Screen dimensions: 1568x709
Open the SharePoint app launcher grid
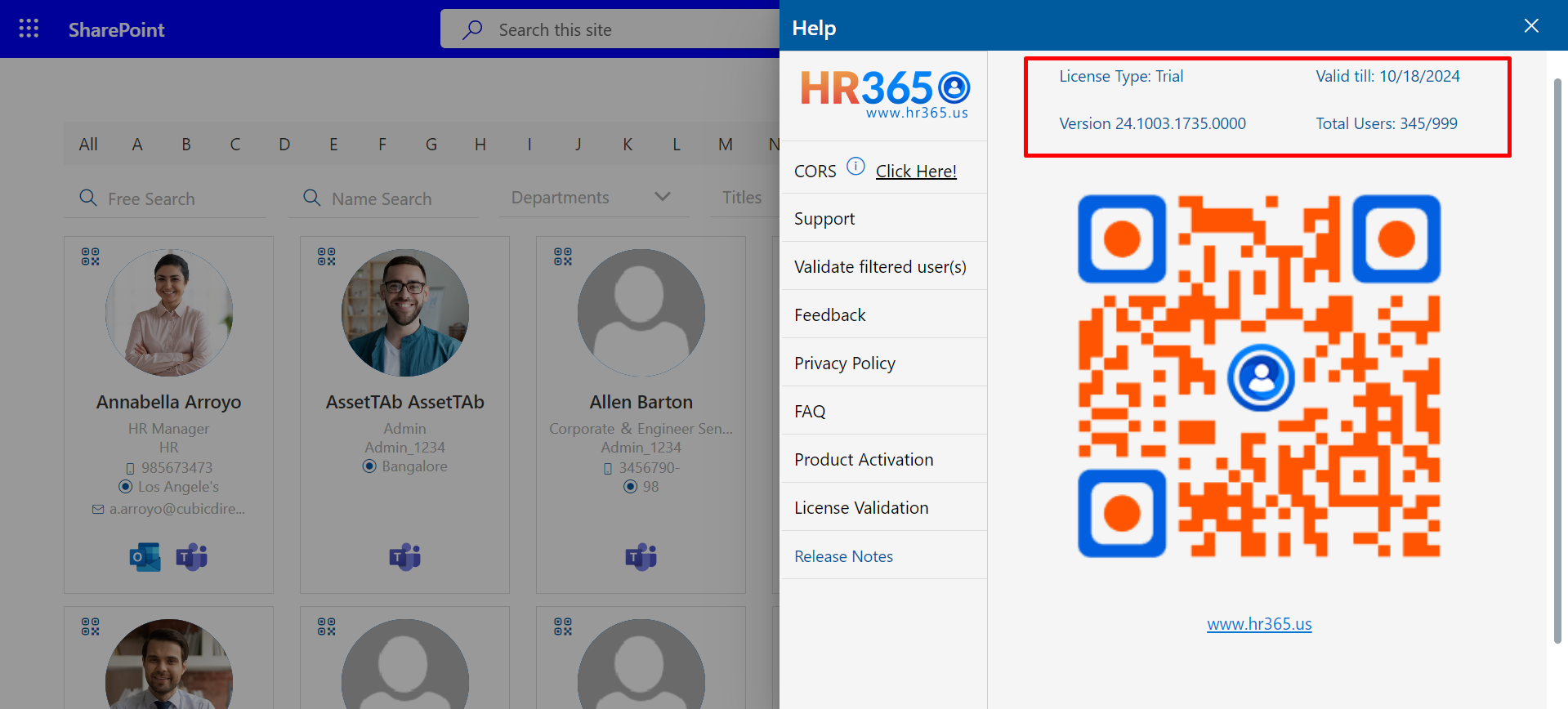pyautogui.click(x=29, y=29)
